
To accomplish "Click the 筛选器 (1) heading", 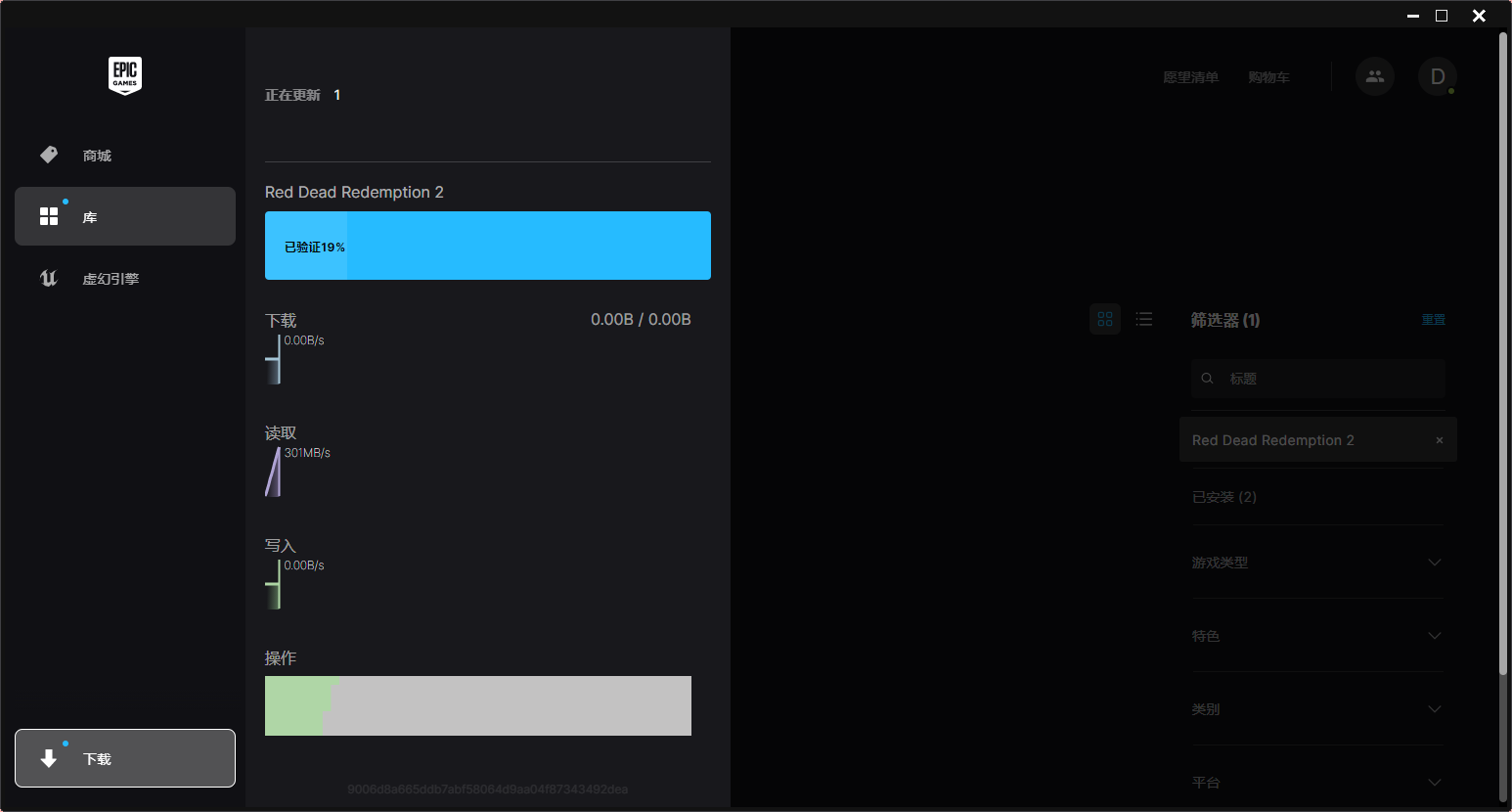I will 1225,320.
